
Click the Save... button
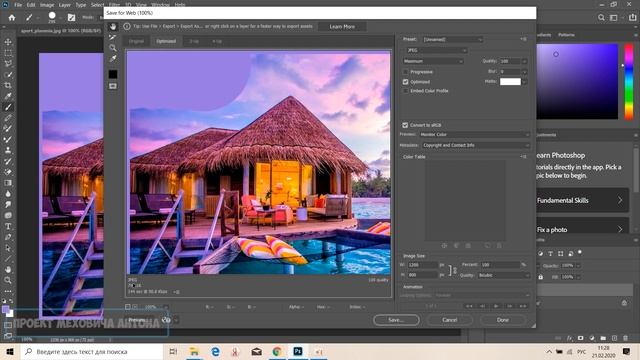[396, 320]
